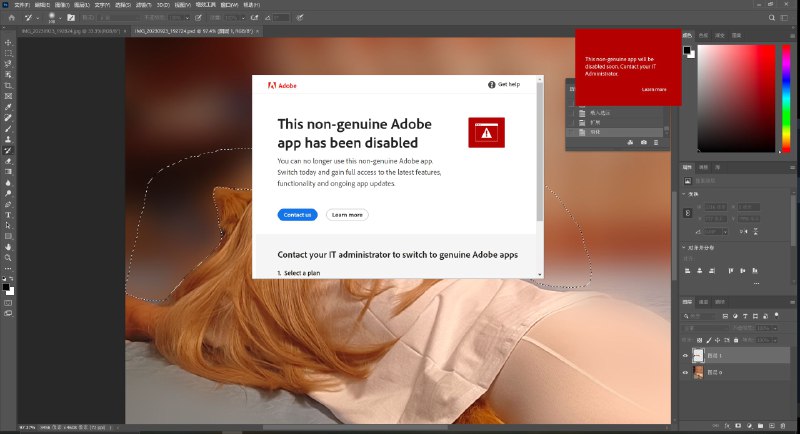Open the search icon in options bar
Image resolution: width=800 pixels, height=434 pixels.
point(771,18)
